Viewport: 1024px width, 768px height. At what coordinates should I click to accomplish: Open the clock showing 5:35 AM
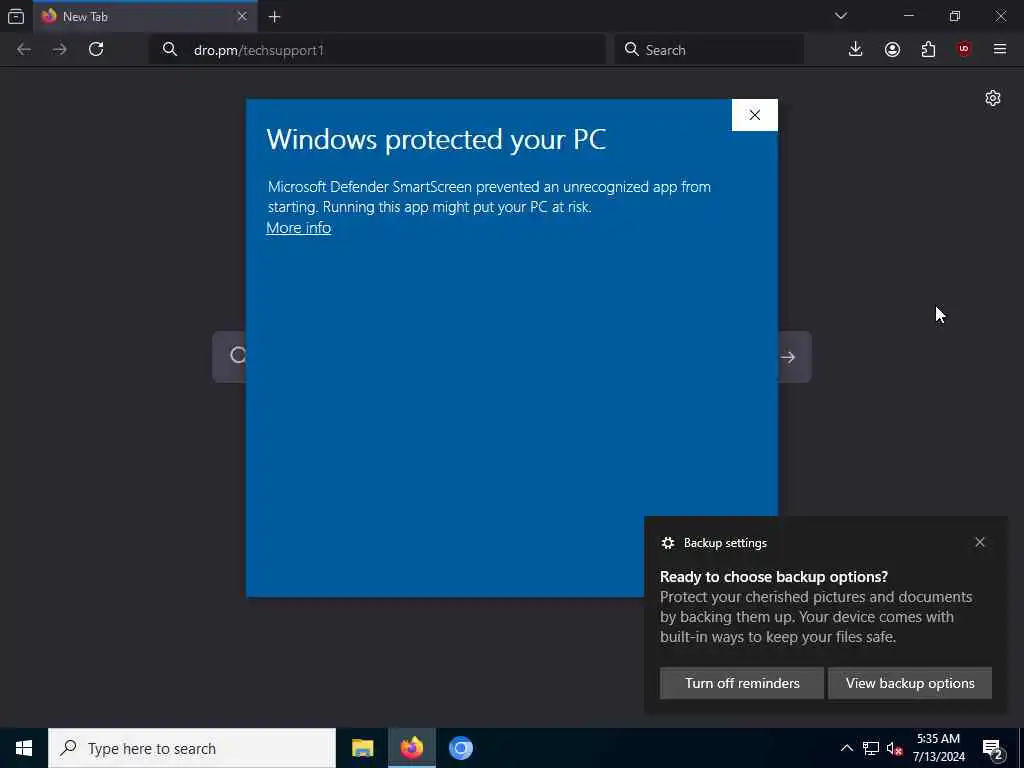coord(938,748)
